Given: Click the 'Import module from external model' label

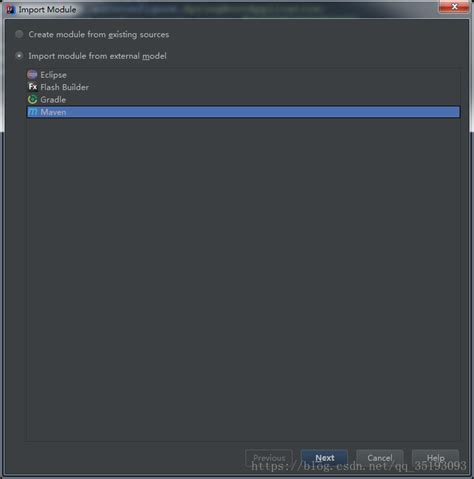Looking at the screenshot, I should 97,56.
